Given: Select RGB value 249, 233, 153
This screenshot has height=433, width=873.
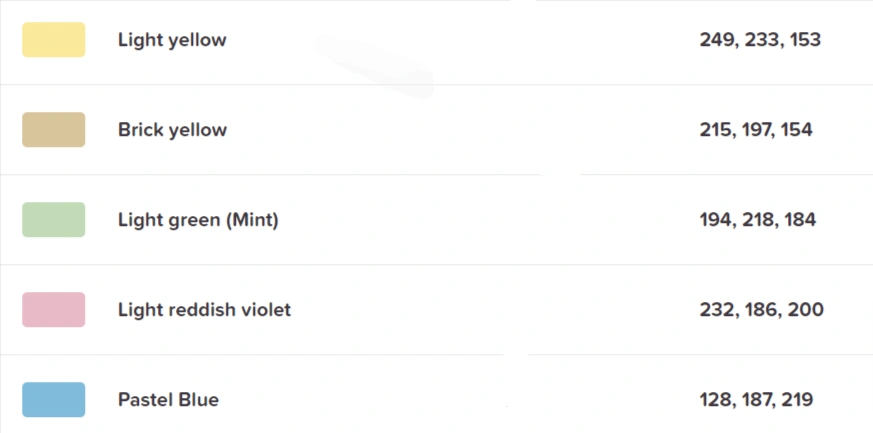Looking at the screenshot, I should [760, 40].
